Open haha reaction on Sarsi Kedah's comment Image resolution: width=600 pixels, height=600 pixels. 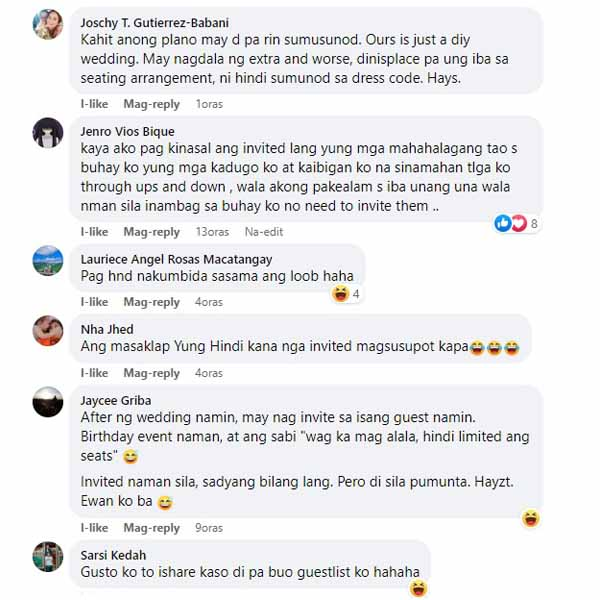[x=418, y=589]
